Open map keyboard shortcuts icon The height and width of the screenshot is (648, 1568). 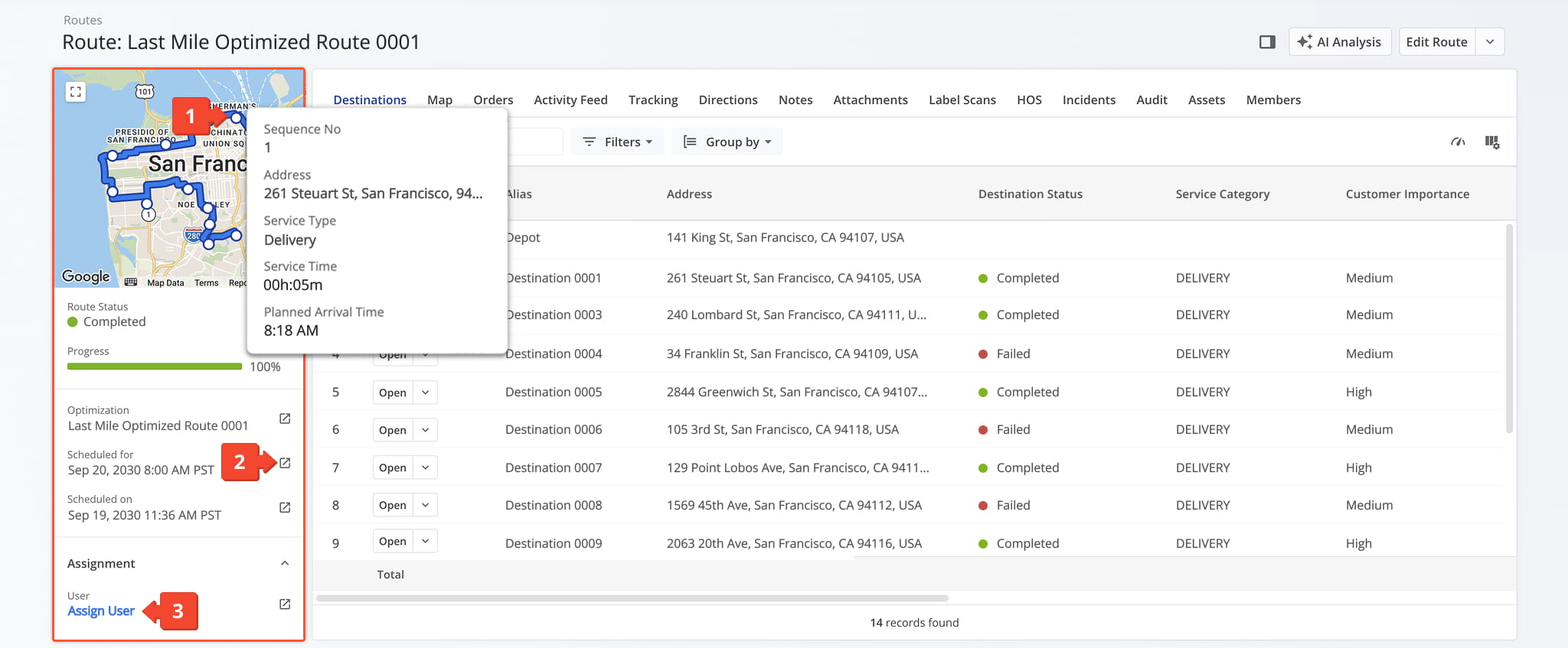pos(131,282)
